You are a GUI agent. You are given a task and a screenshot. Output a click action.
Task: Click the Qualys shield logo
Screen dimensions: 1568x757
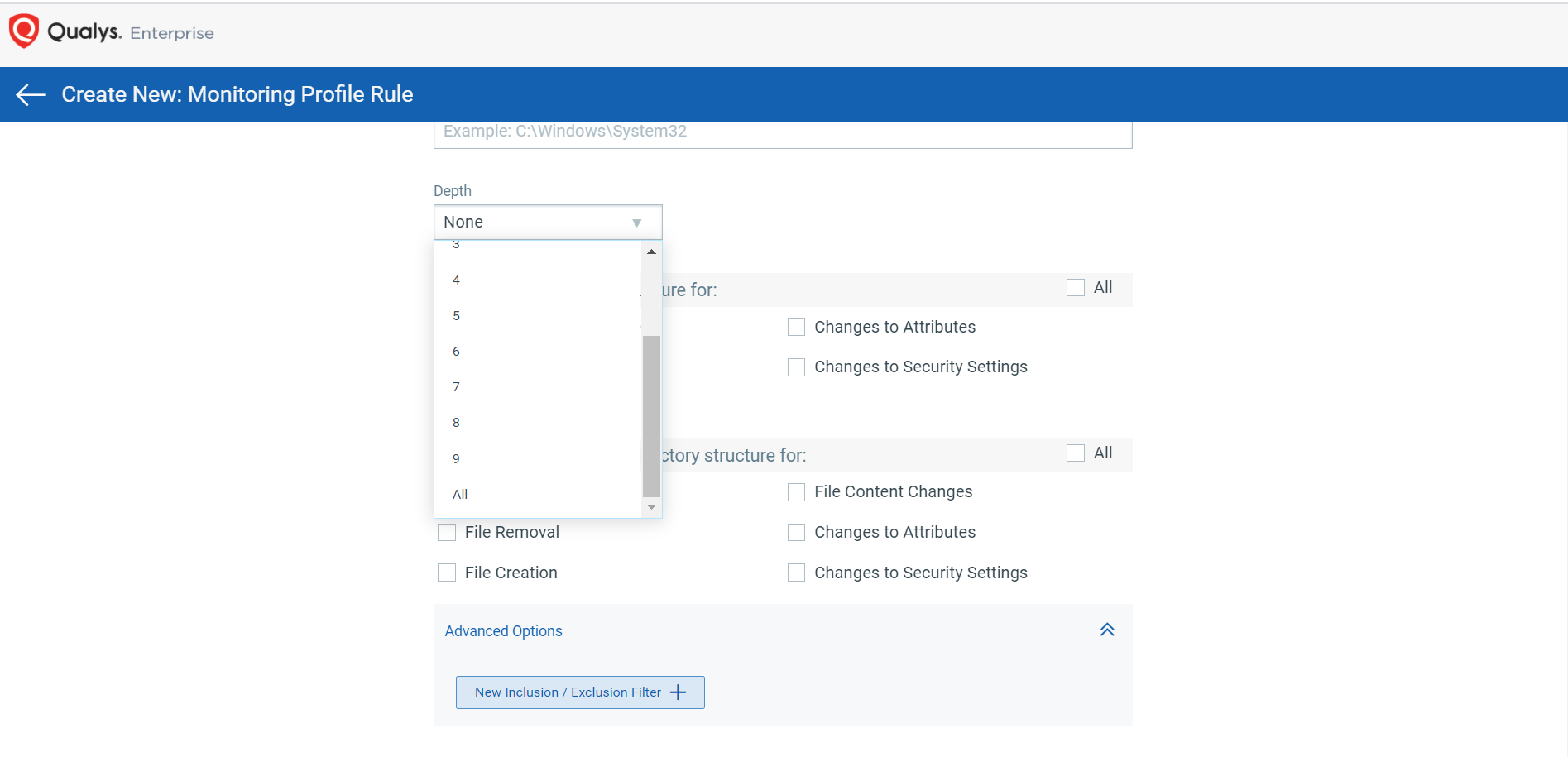[x=24, y=31]
